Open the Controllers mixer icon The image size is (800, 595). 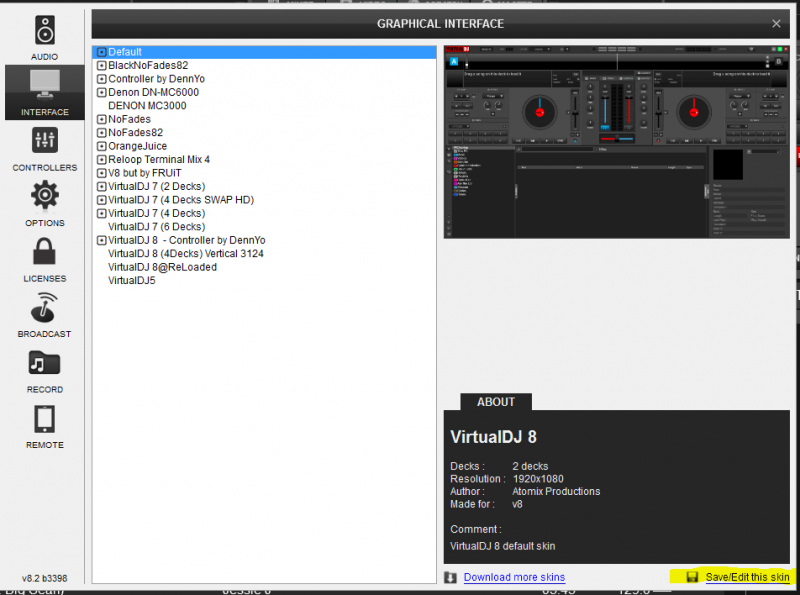click(x=45, y=140)
